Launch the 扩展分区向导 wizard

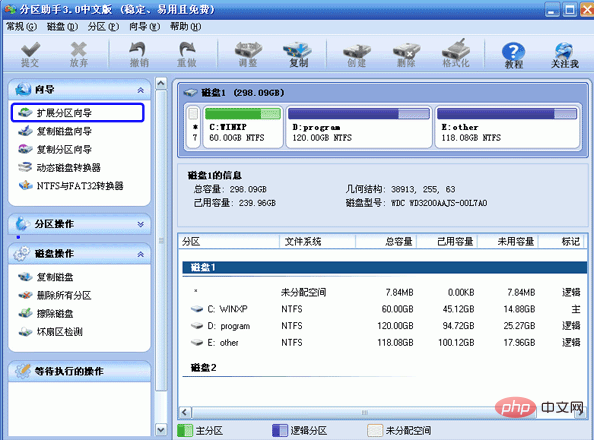click(x=78, y=113)
